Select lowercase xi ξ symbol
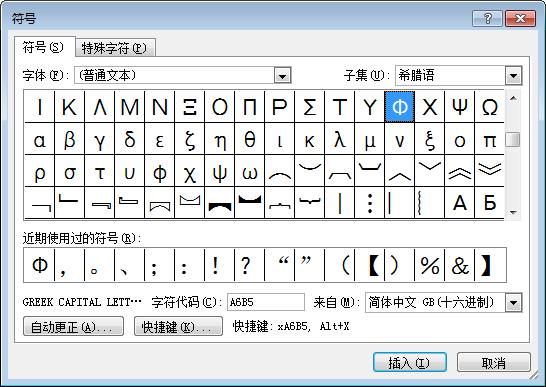 coord(430,139)
